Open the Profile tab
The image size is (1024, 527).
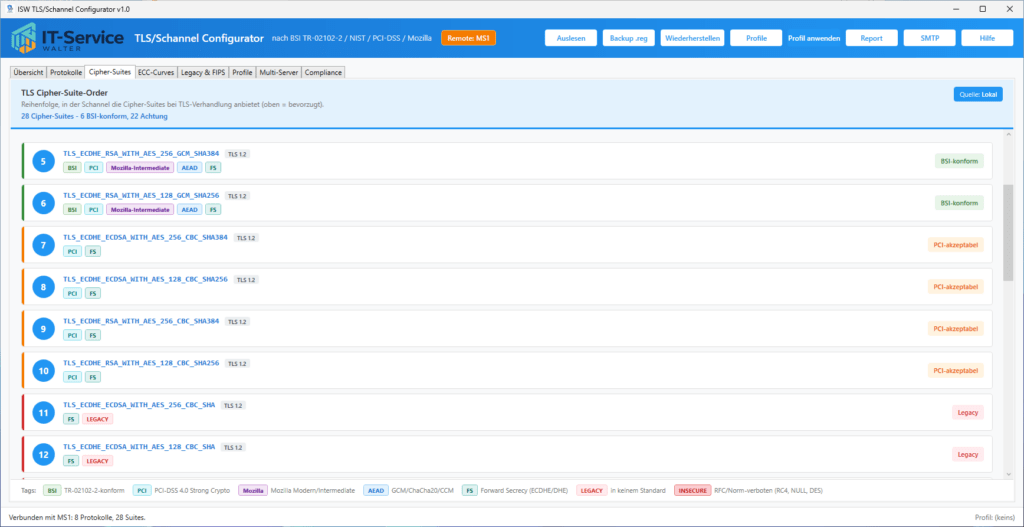pos(242,72)
